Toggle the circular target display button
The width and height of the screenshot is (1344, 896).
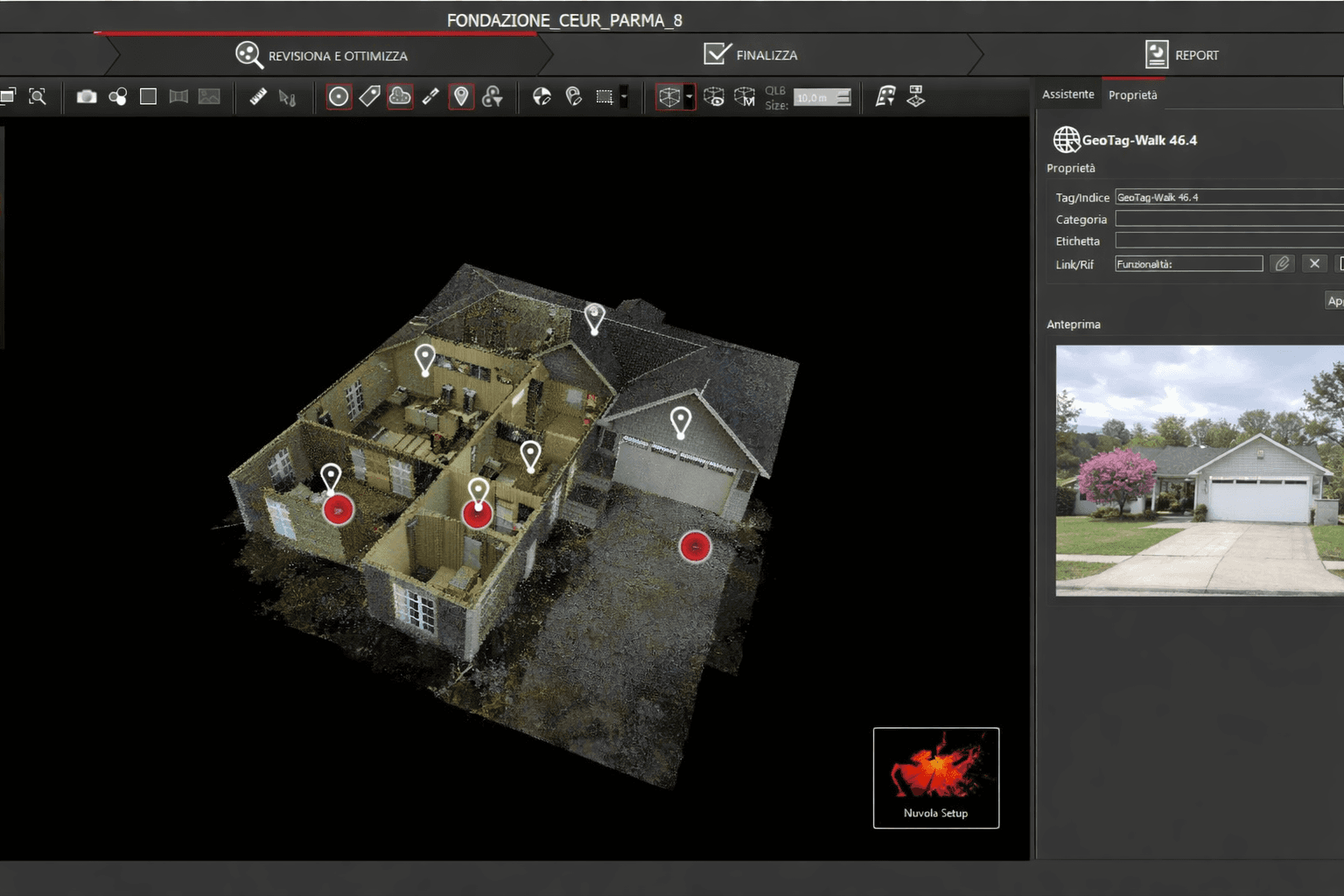coord(339,96)
